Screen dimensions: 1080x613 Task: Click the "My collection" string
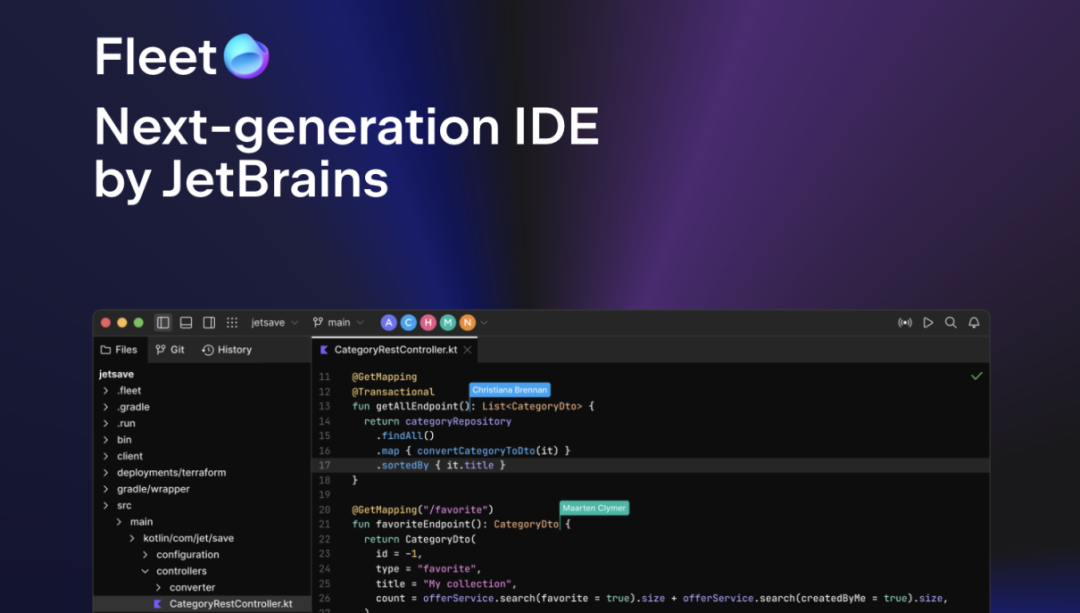pyautogui.click(x=466, y=584)
